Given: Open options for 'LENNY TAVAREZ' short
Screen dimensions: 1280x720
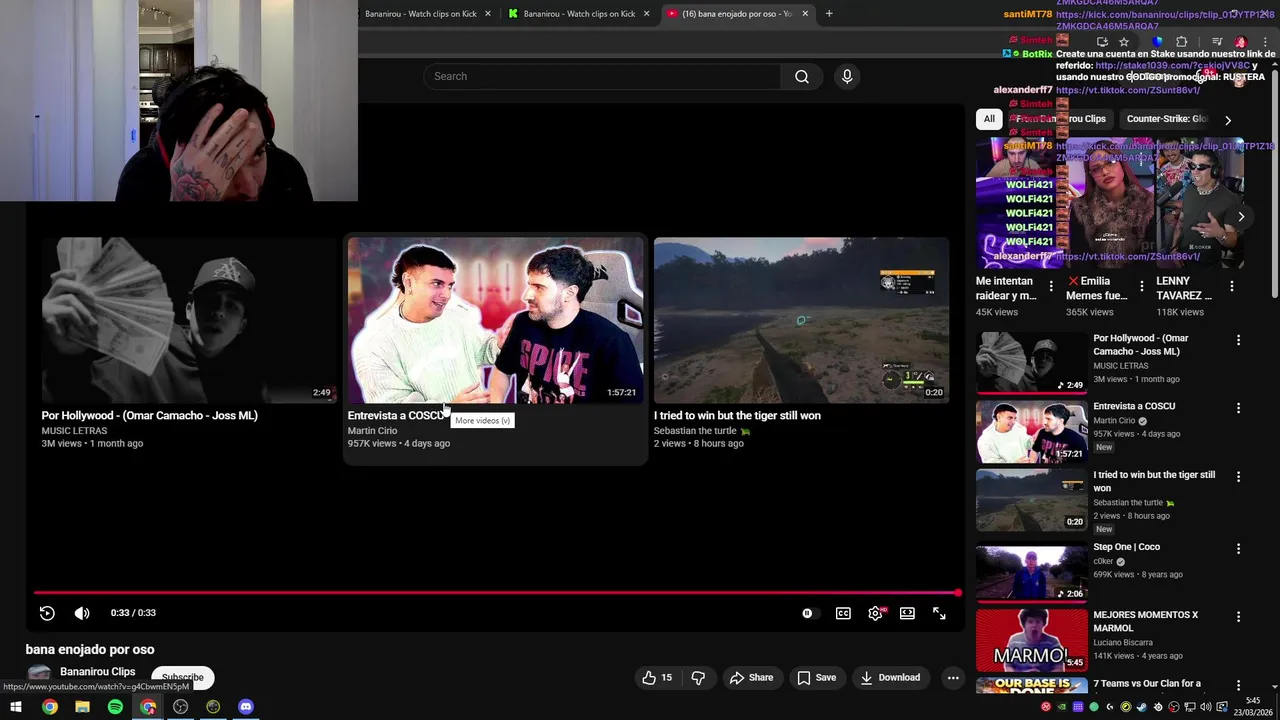Looking at the screenshot, I should click(1231, 286).
